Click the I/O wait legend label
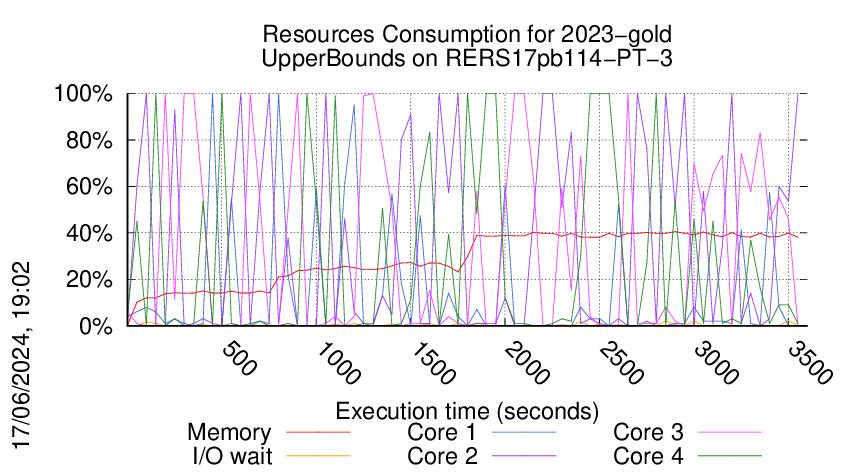Image resolution: width=850 pixels, height=475 pixels. pyautogui.click(x=232, y=456)
